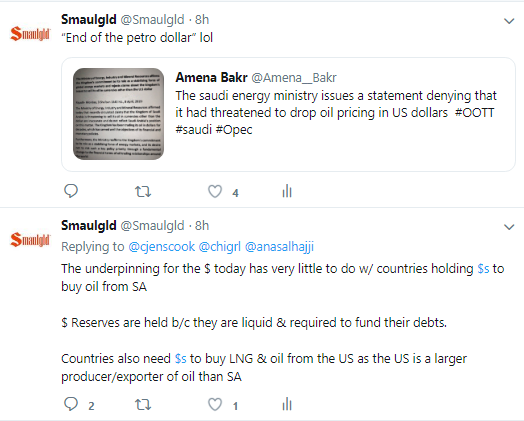Like the "End of the petro dollar" tweet
This screenshot has width=524, height=421.
tap(215, 192)
